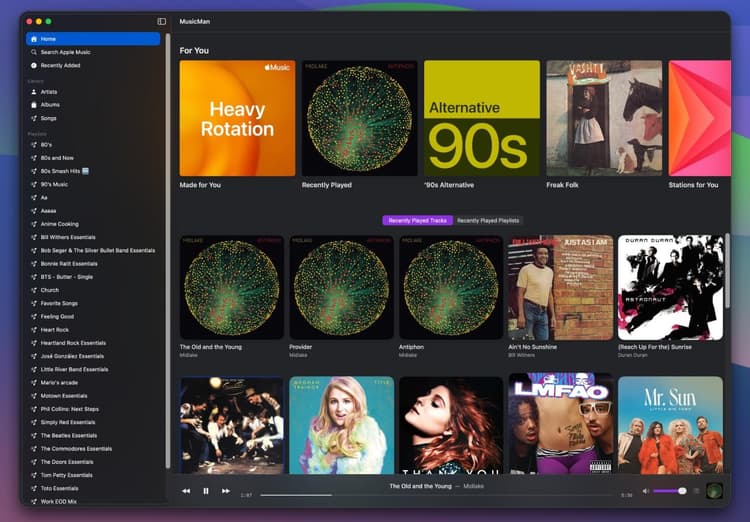Switch to Recently Played Playlists tab
This screenshot has width=750, height=522.
click(x=488, y=221)
